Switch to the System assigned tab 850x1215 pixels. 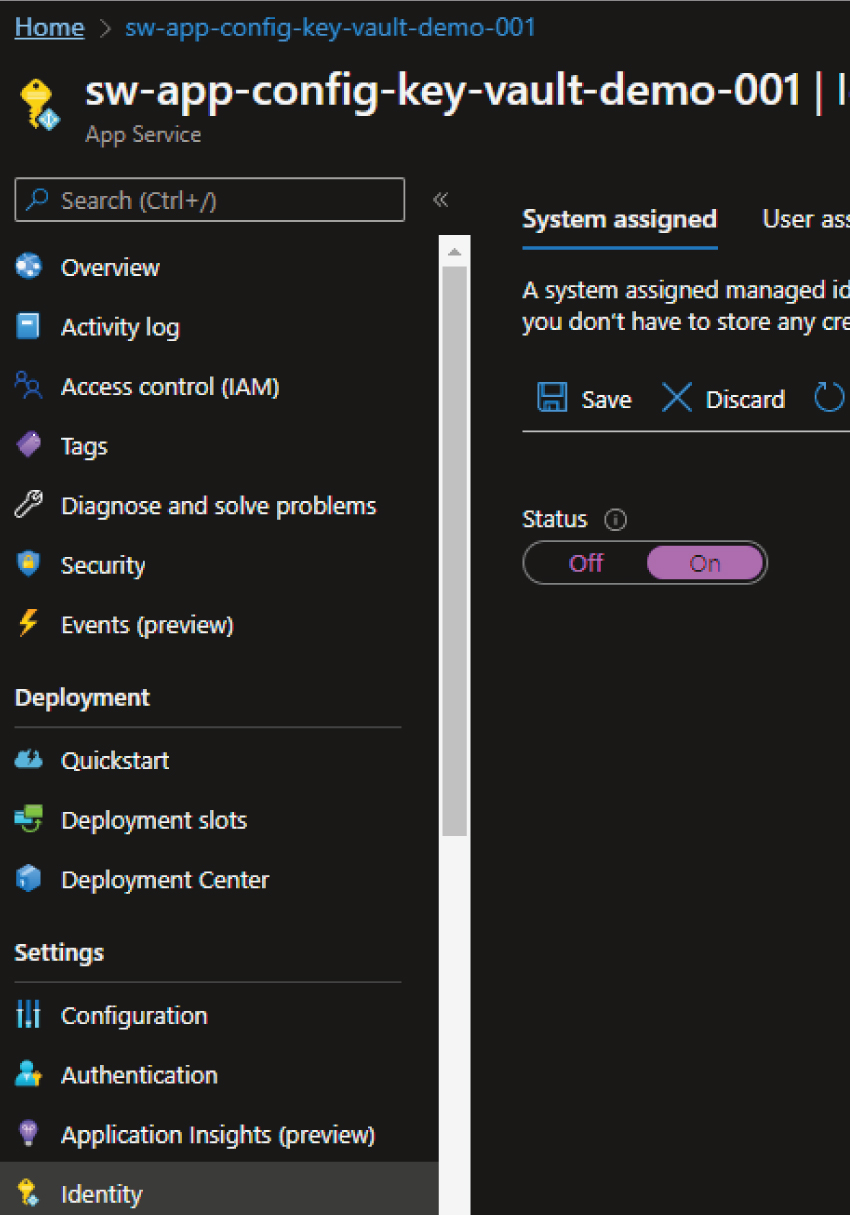(x=619, y=219)
